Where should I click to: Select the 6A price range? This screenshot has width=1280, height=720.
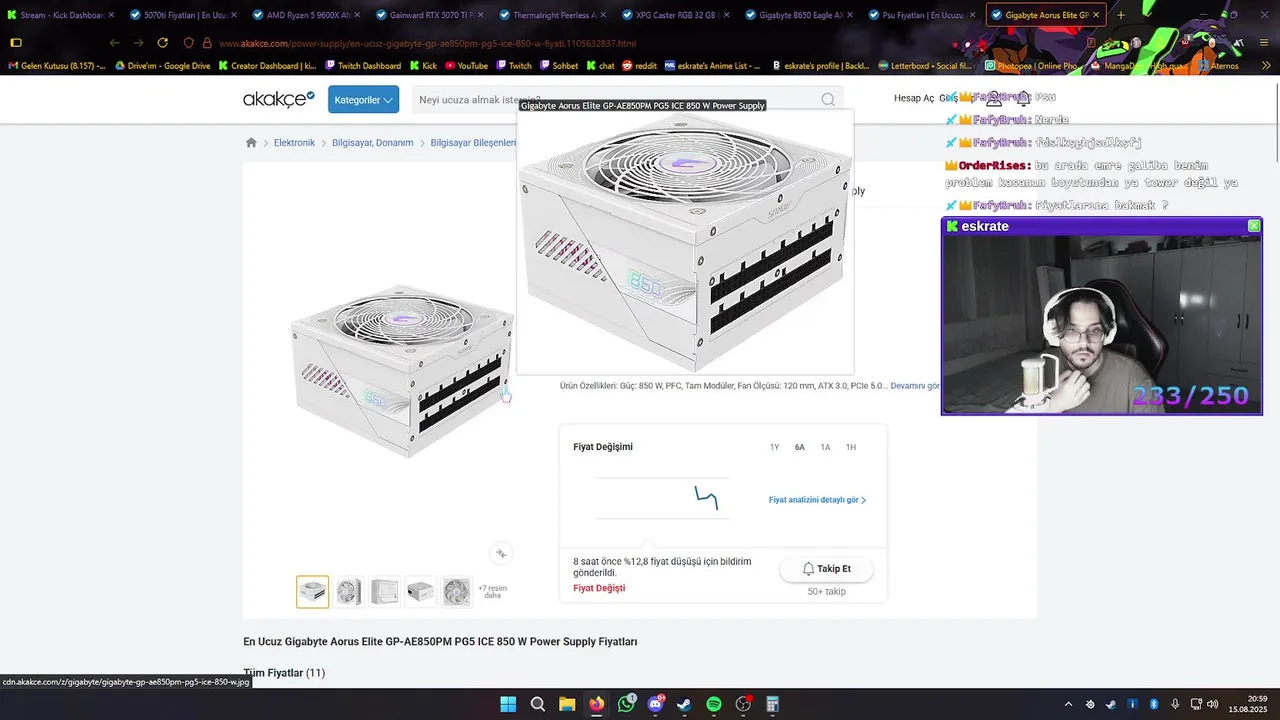pyautogui.click(x=800, y=447)
